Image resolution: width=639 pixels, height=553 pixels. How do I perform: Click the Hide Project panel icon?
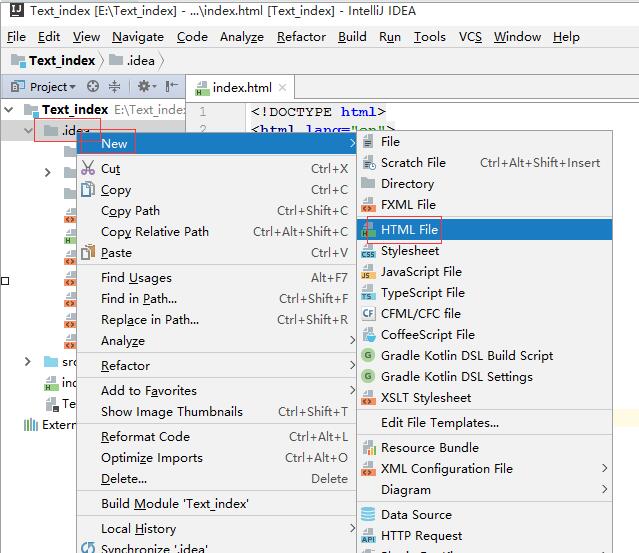[172, 86]
